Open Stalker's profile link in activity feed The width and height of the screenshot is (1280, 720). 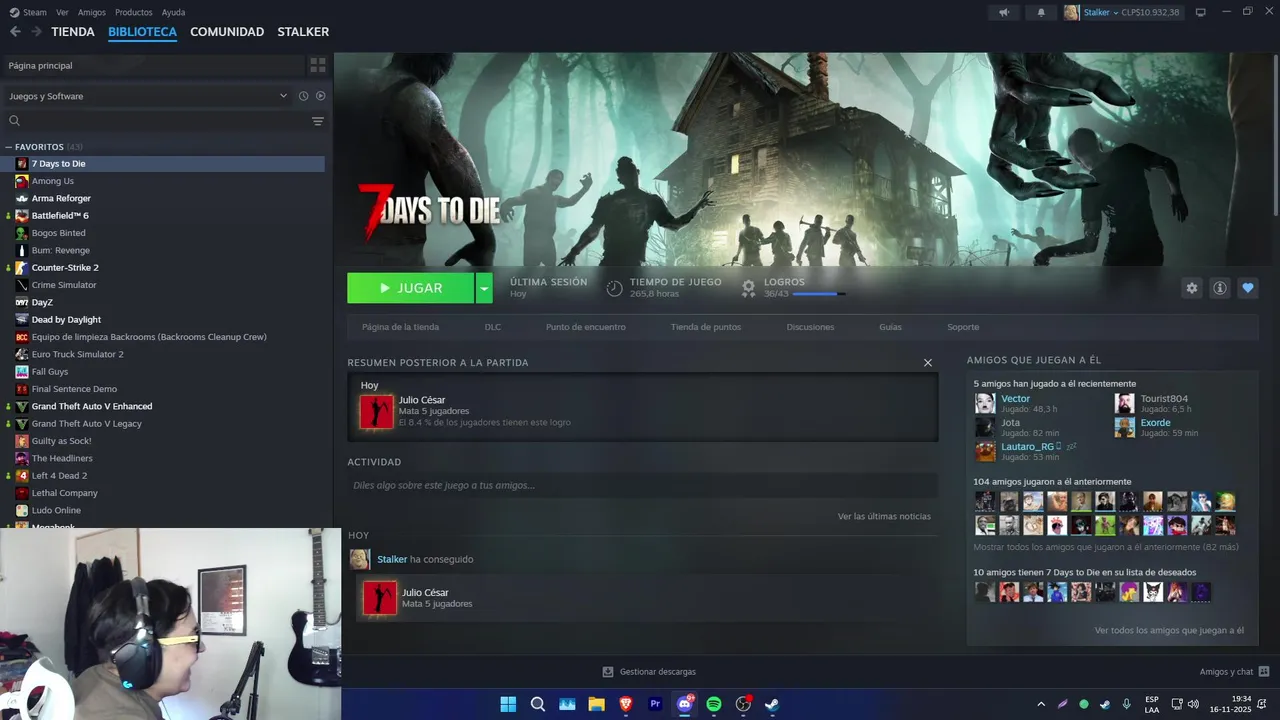392,559
